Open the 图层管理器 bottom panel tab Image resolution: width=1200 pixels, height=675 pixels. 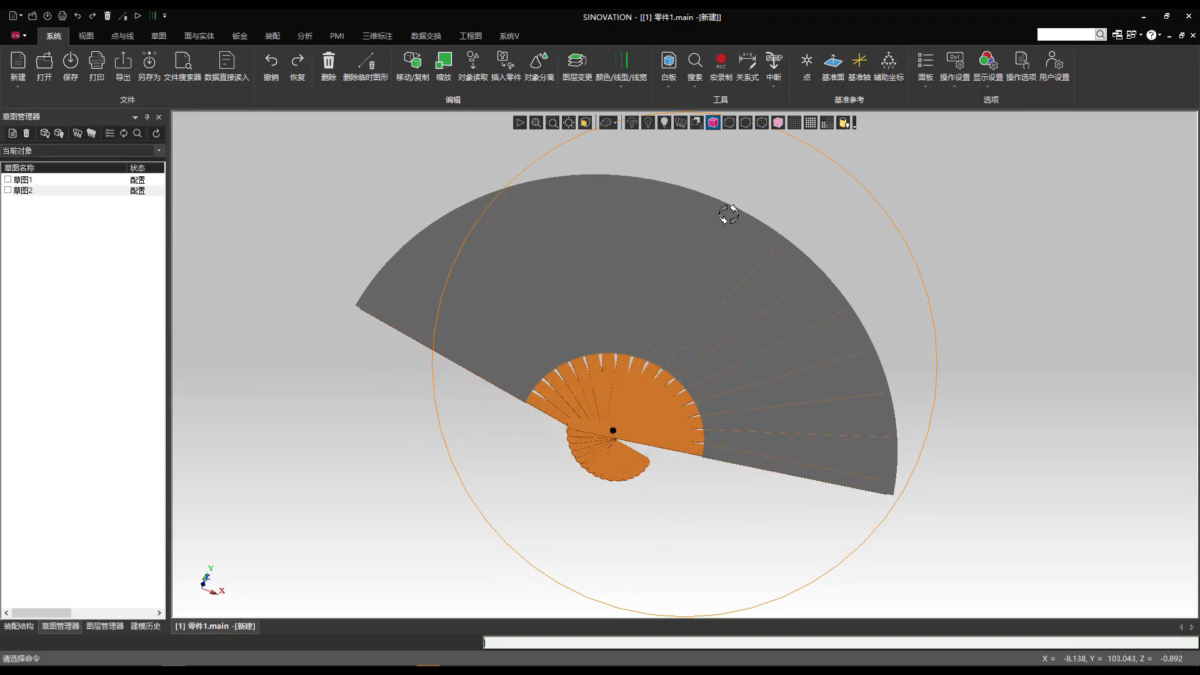pyautogui.click(x=105, y=626)
